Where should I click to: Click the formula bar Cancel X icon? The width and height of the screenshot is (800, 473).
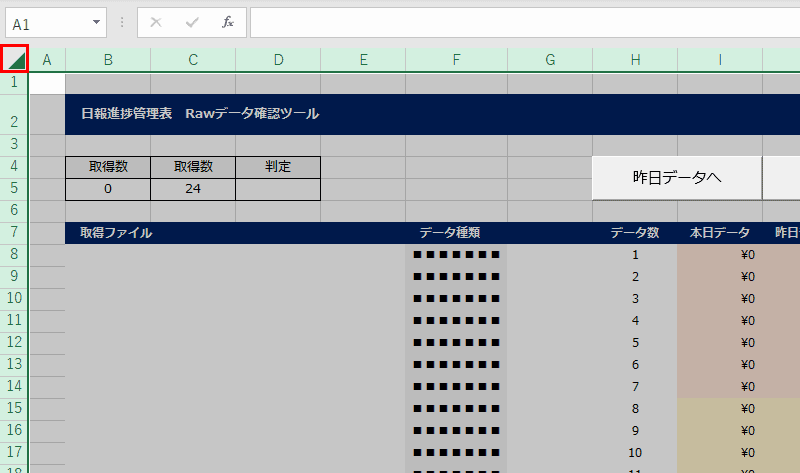coord(156,22)
